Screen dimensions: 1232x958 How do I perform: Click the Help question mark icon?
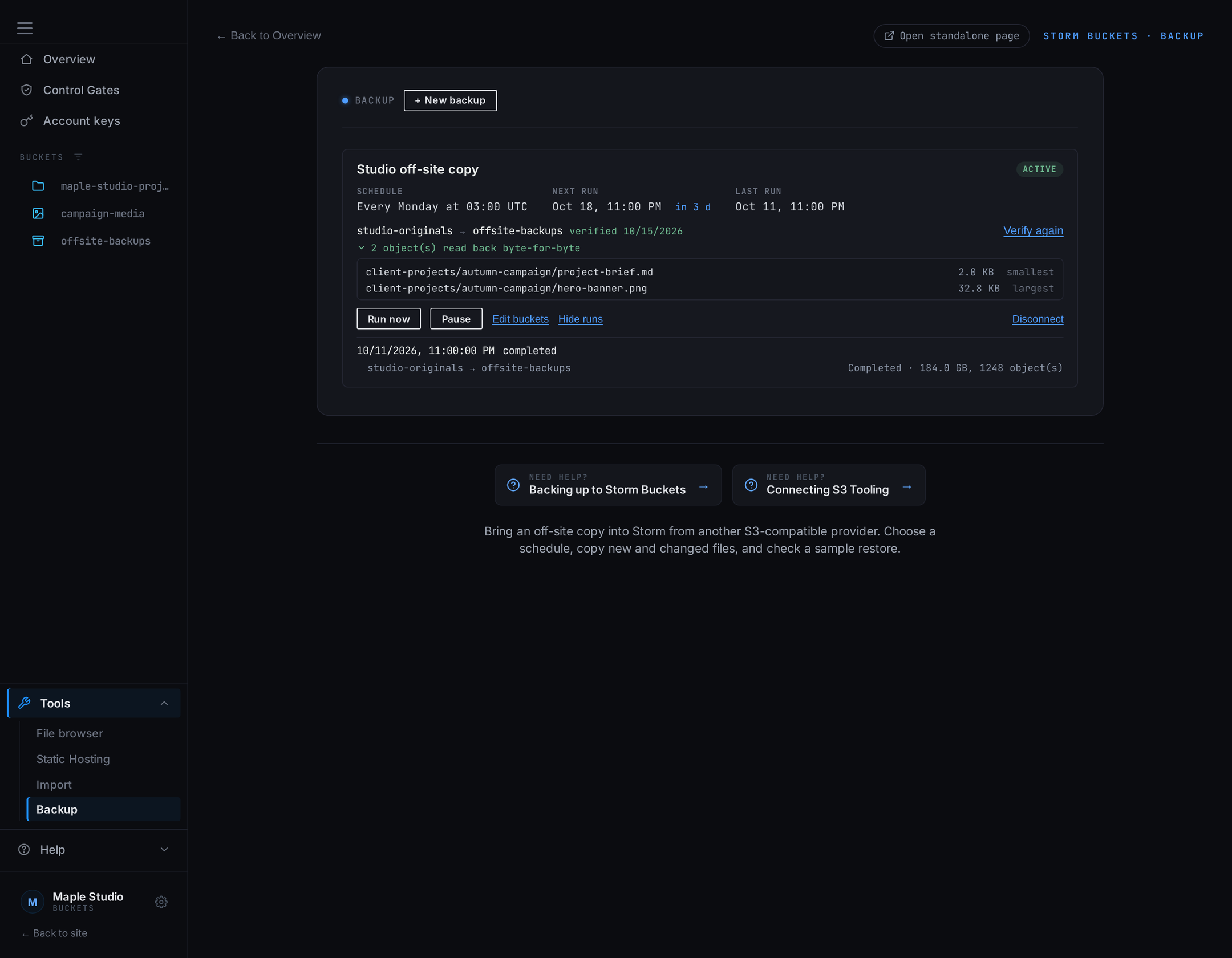tap(24, 849)
